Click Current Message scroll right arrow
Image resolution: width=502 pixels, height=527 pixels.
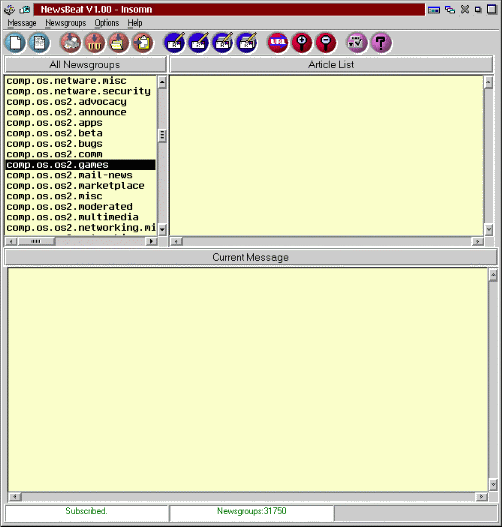tap(482, 496)
